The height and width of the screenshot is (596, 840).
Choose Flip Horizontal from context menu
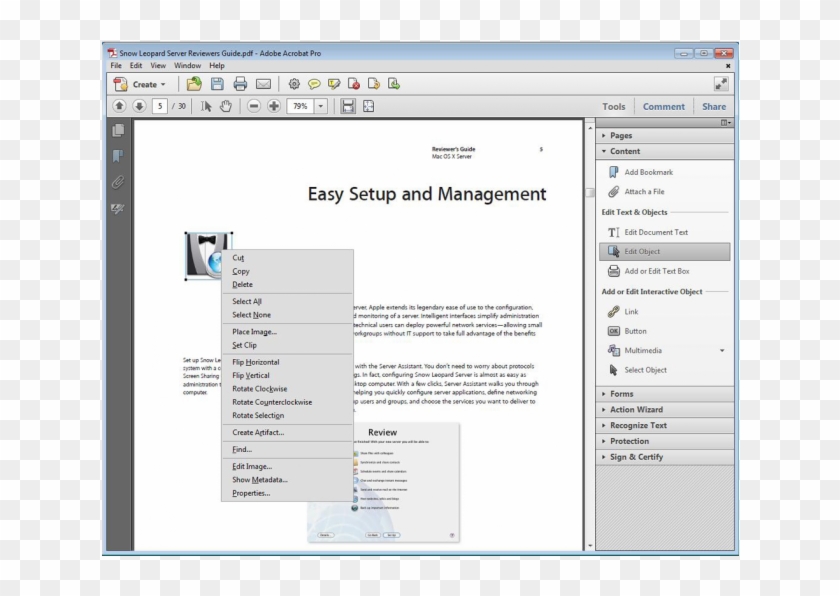[288, 362]
